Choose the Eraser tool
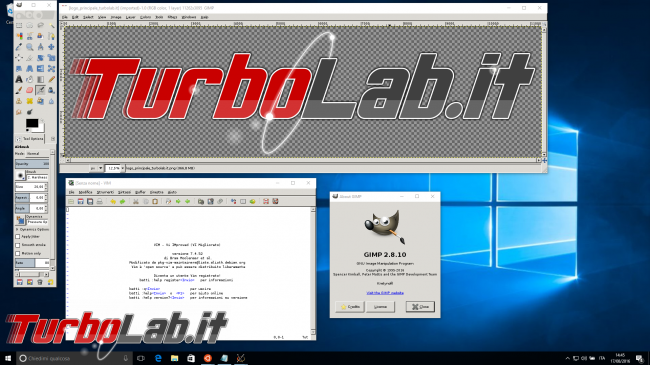The width and height of the screenshot is (650, 365). click(x=30, y=90)
